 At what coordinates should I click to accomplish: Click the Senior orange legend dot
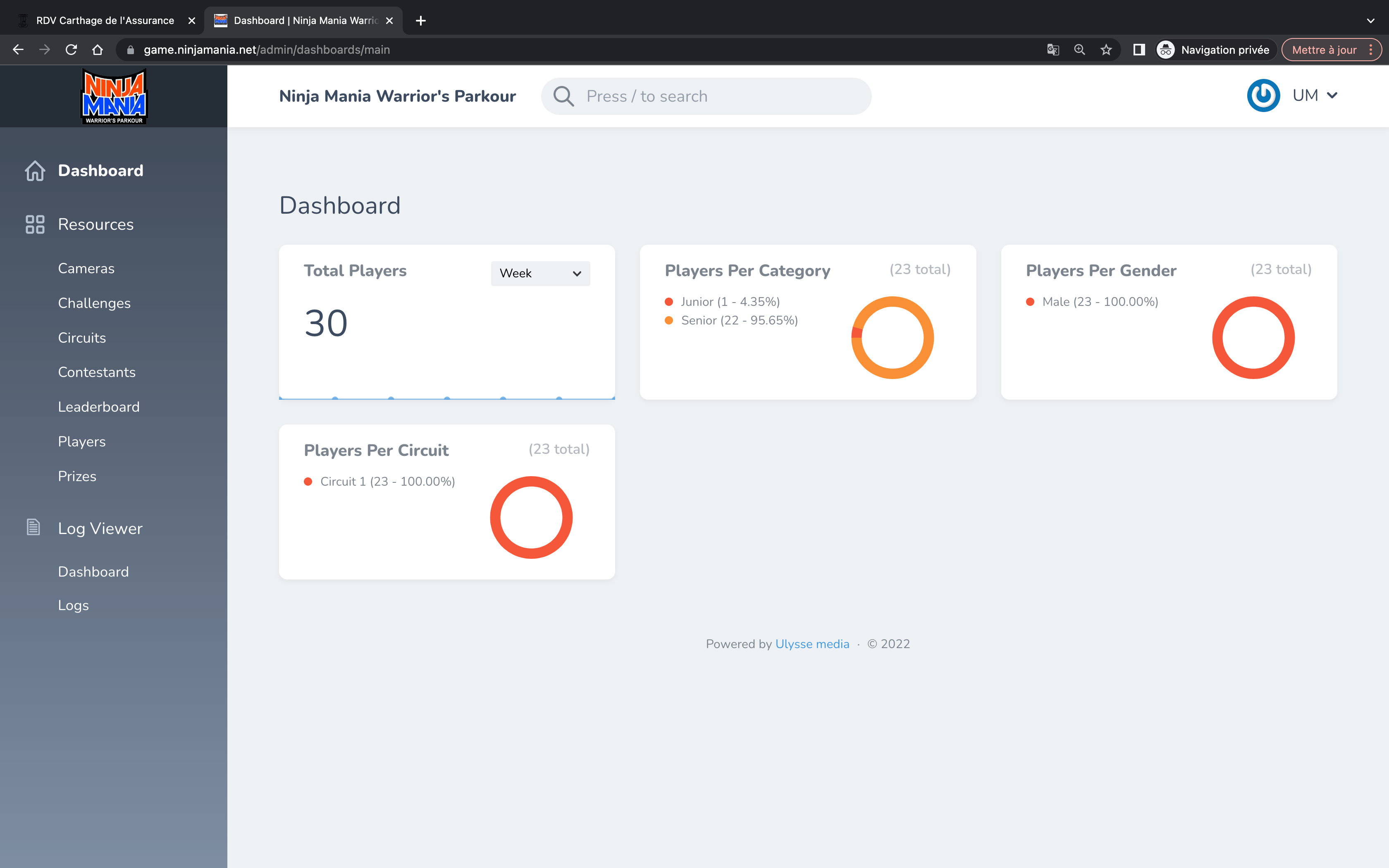coord(669,320)
